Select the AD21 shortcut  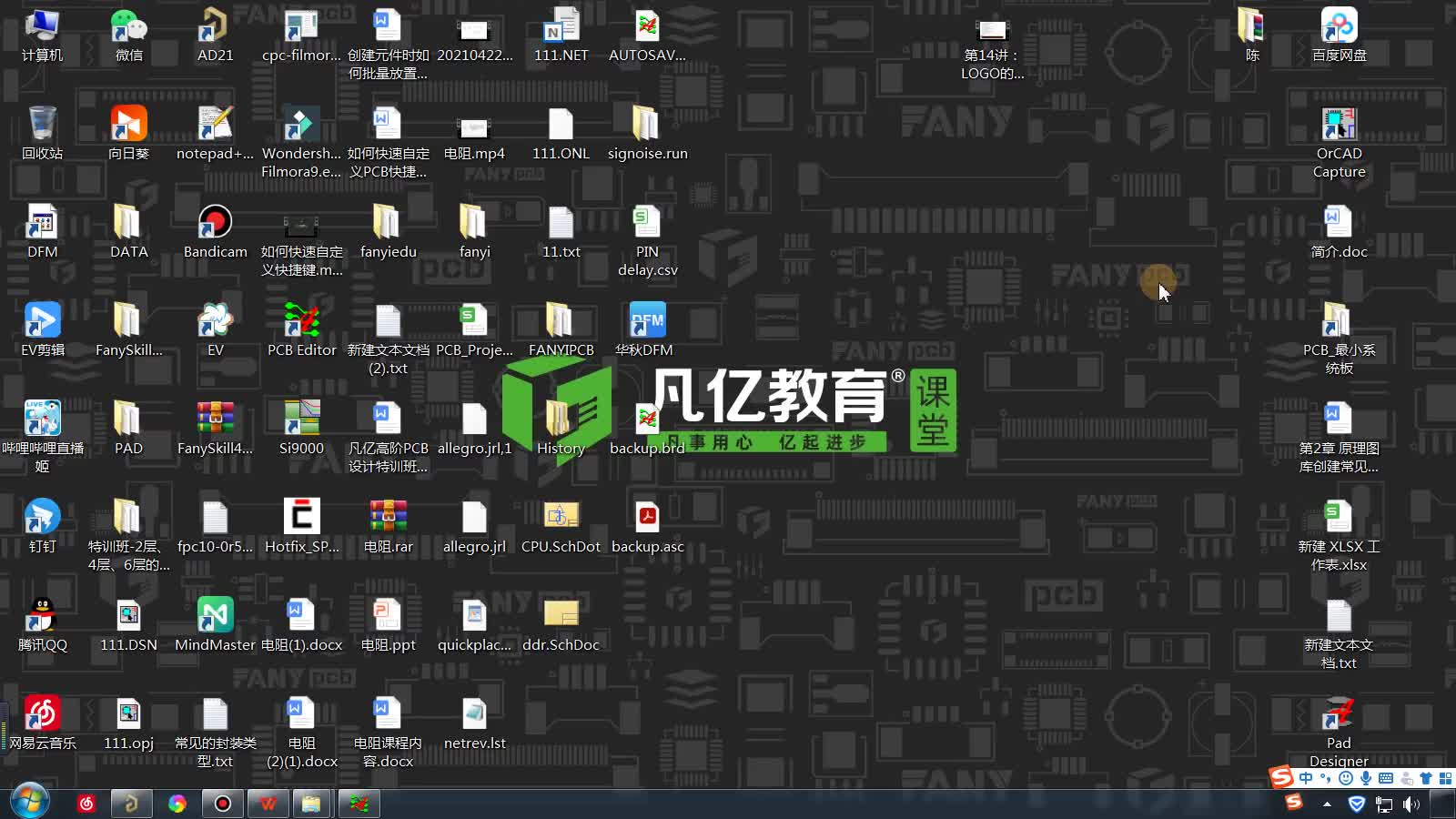point(215,35)
